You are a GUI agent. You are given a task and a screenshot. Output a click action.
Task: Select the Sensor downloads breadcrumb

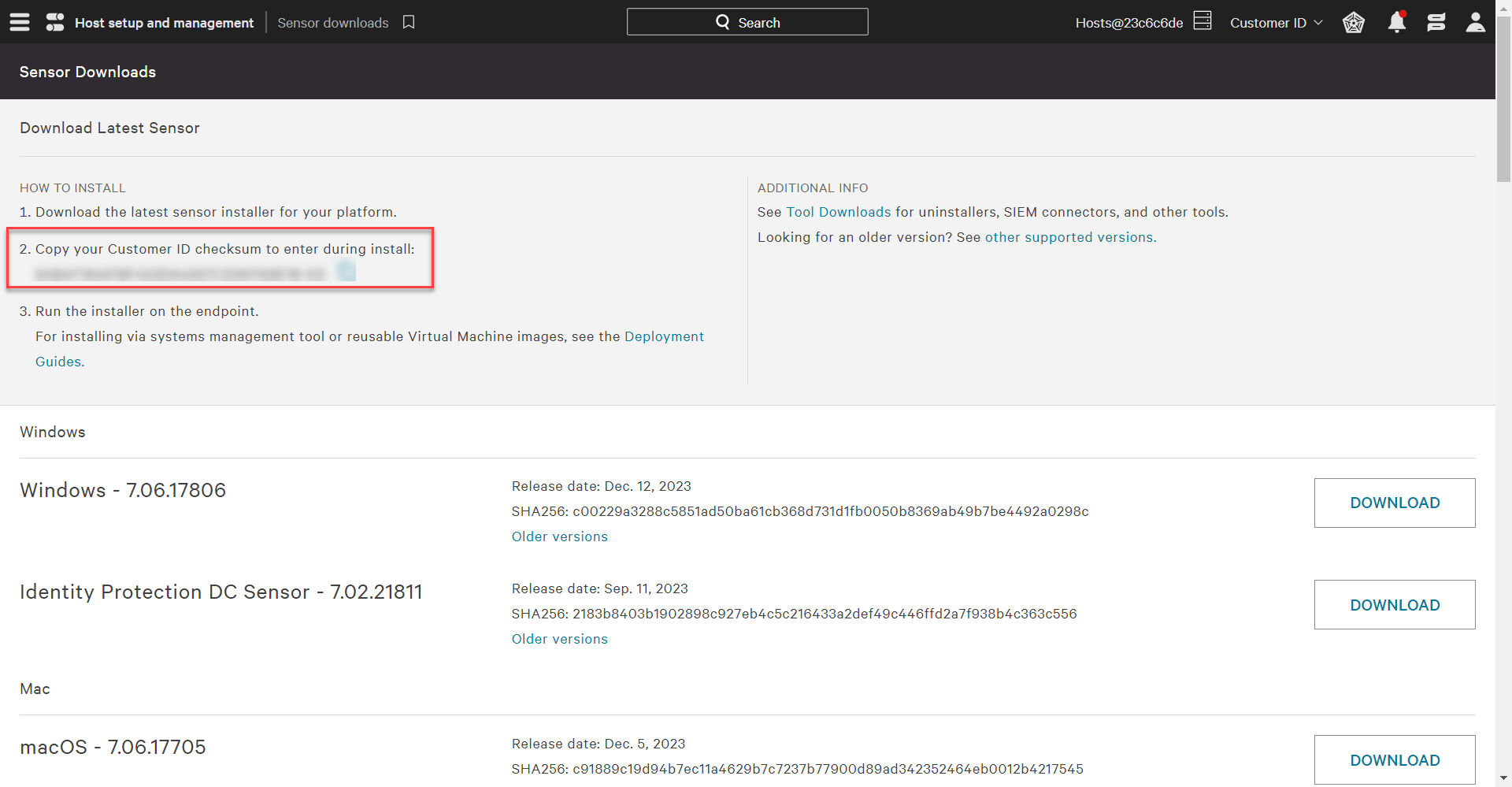click(332, 23)
